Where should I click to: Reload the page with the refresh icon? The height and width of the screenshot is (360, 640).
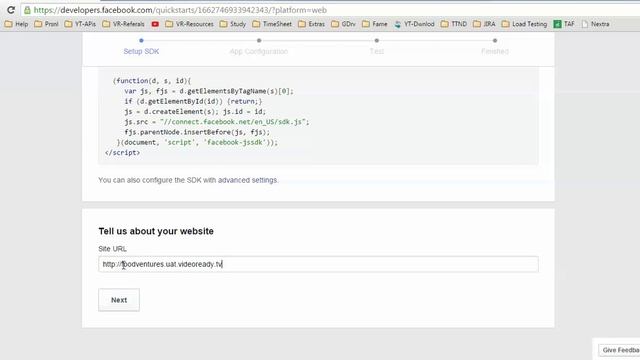coord(11,10)
